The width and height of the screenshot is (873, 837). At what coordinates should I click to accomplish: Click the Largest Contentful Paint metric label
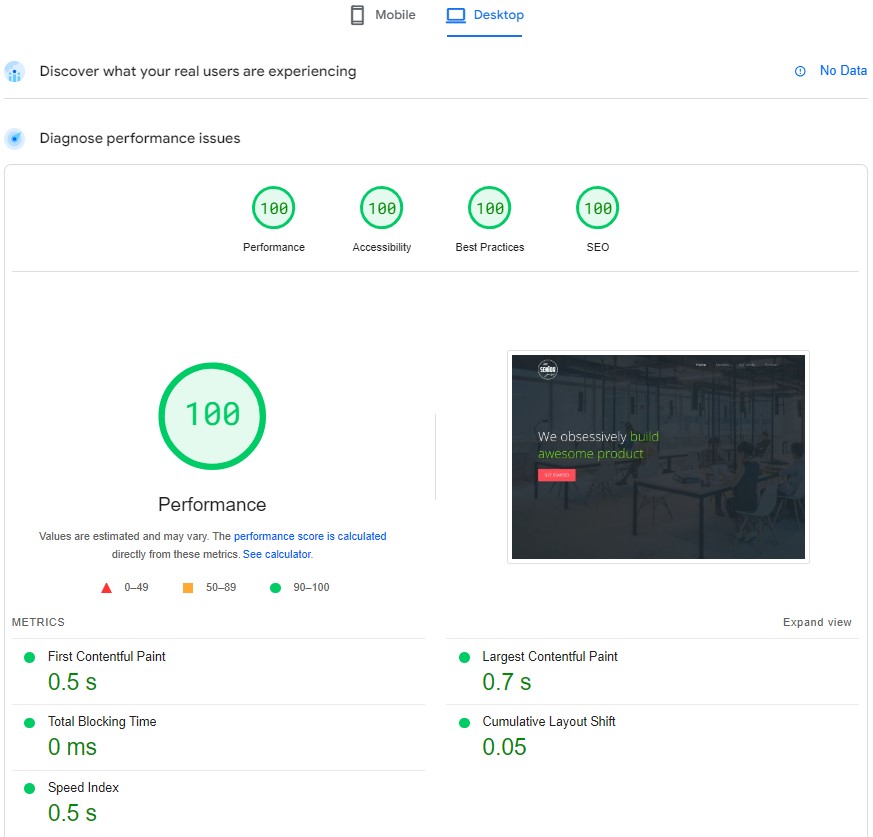click(x=550, y=657)
